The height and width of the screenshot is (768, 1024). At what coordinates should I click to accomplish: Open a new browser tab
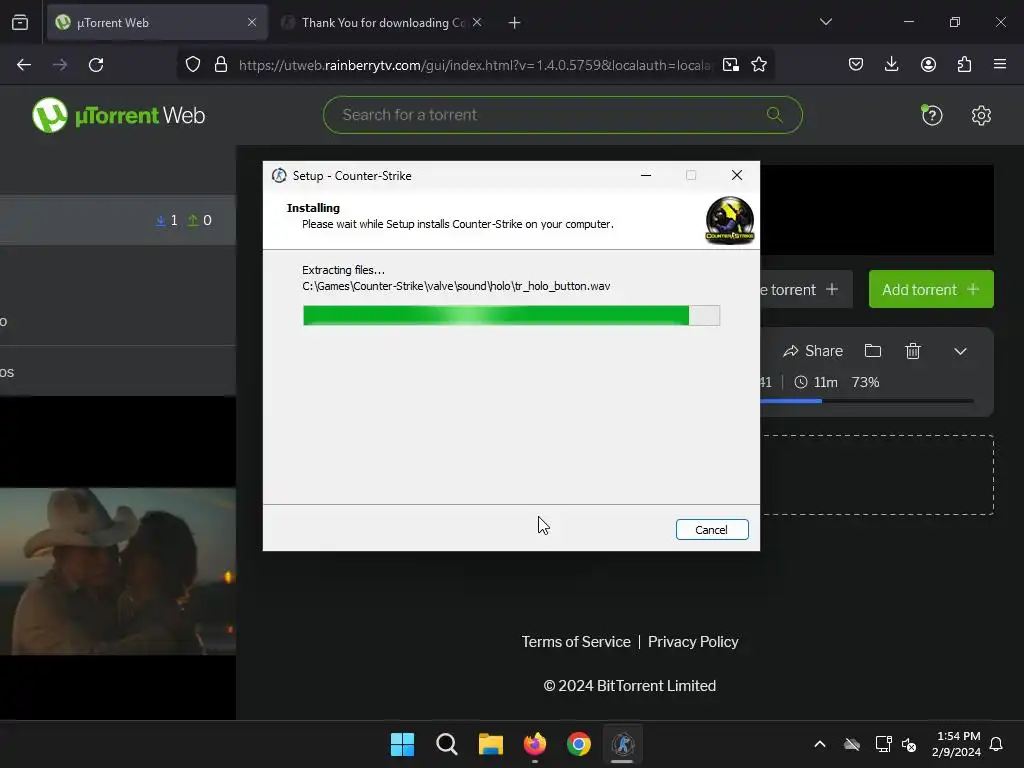(515, 23)
